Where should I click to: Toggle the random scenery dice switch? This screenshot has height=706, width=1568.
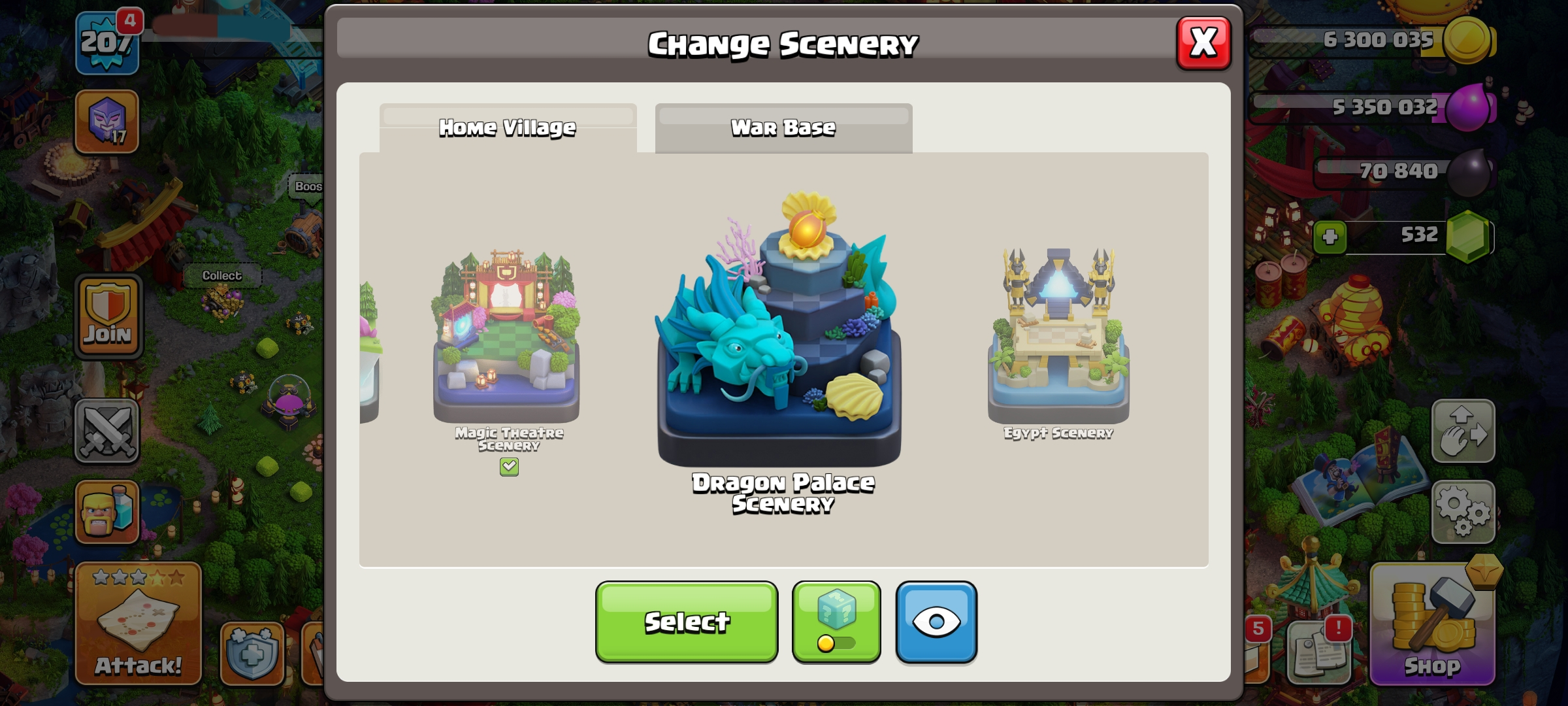pos(836,622)
